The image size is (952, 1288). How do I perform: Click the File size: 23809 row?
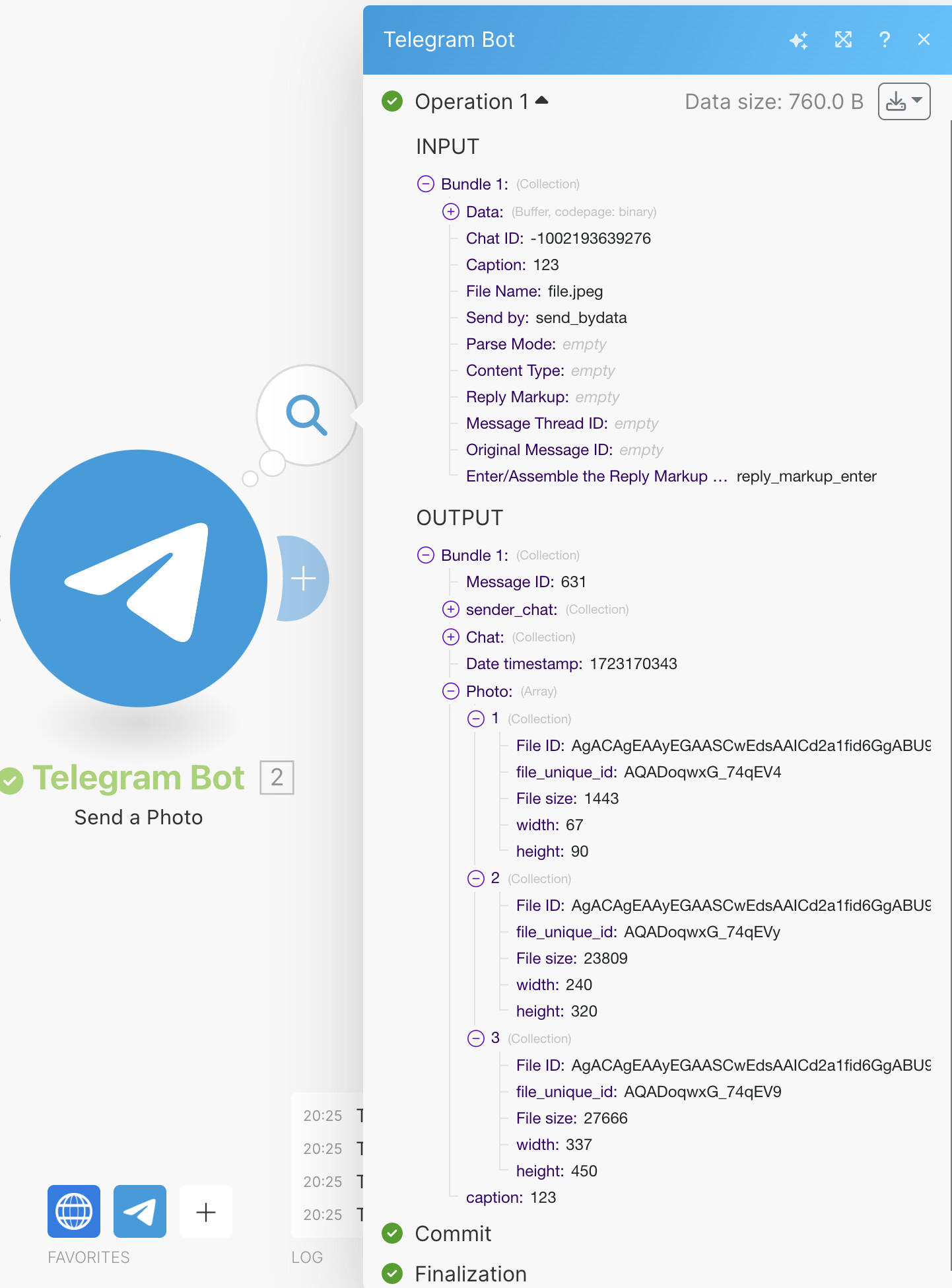pyautogui.click(x=572, y=958)
